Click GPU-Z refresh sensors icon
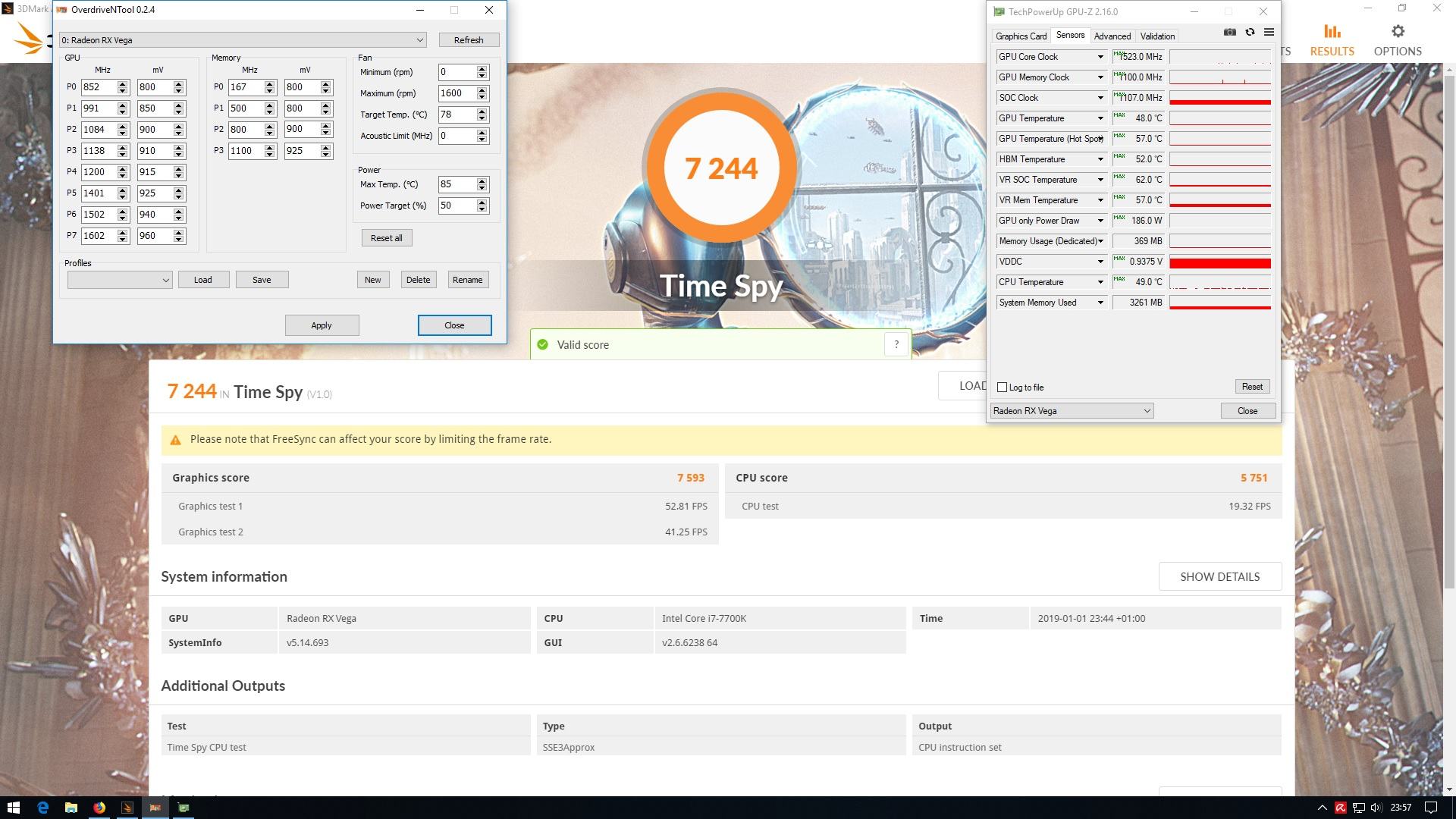Image resolution: width=1456 pixels, height=819 pixels. click(x=1250, y=32)
